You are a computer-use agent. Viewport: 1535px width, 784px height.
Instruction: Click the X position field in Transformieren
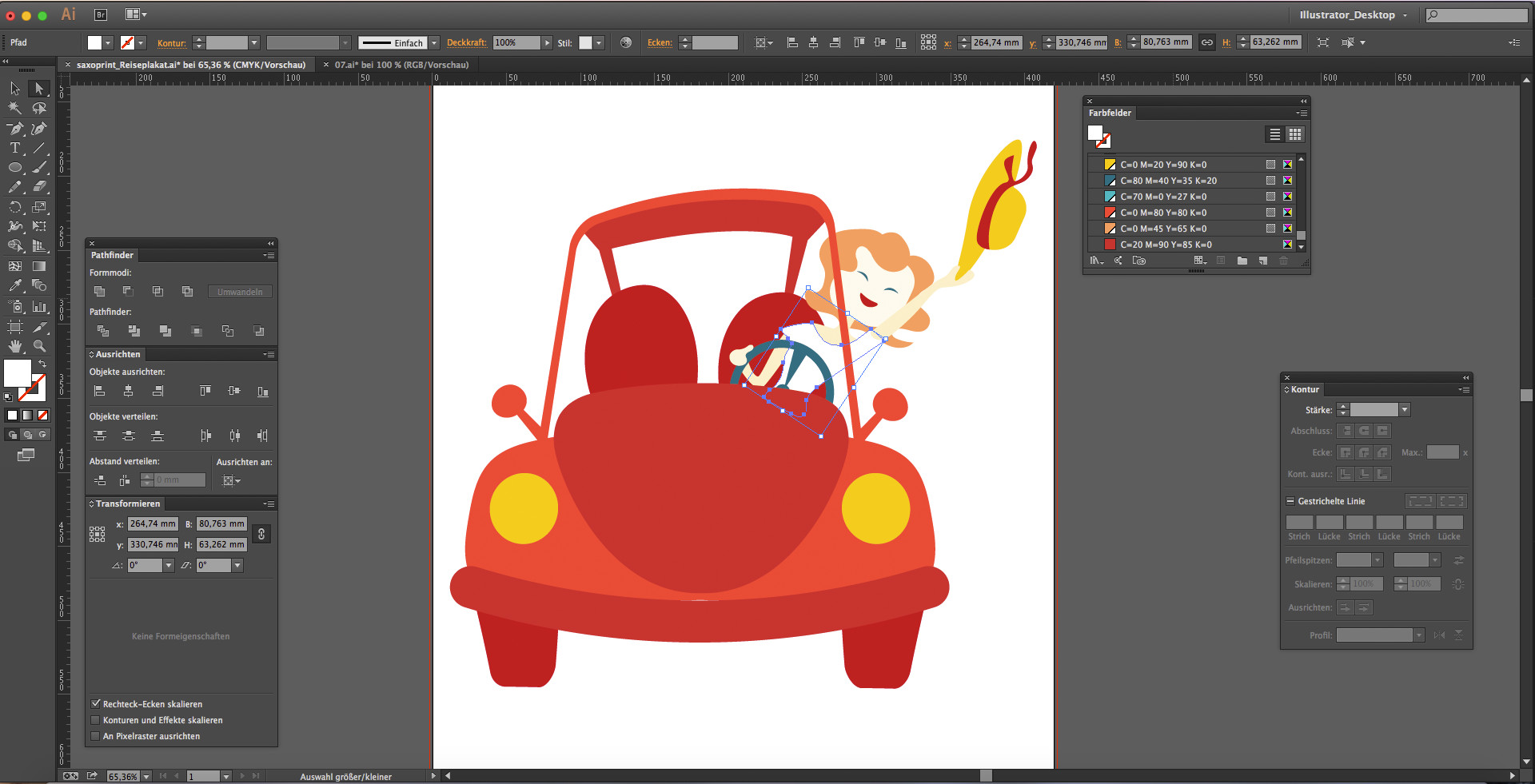152,524
